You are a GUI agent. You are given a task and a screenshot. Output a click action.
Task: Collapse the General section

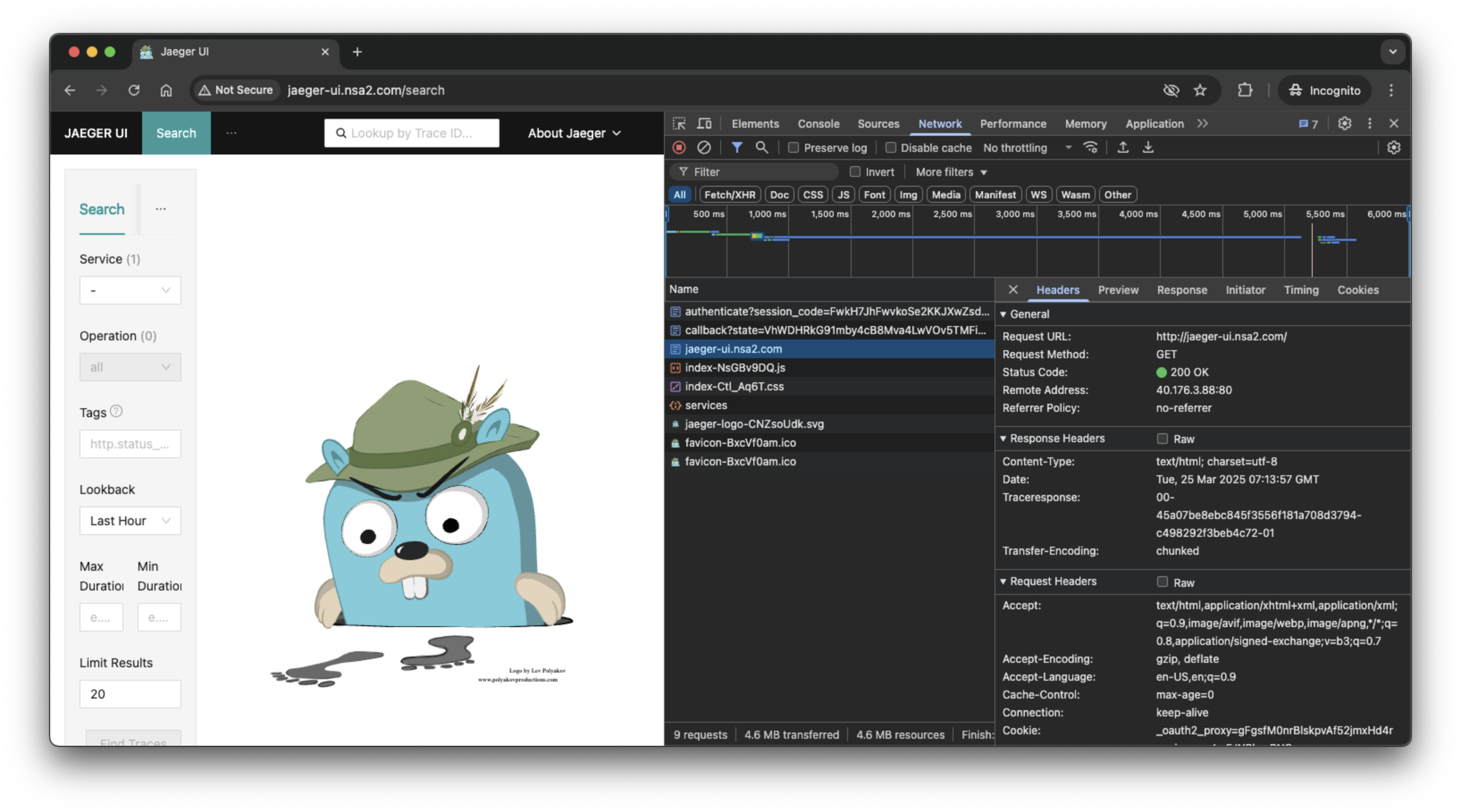coord(1003,314)
